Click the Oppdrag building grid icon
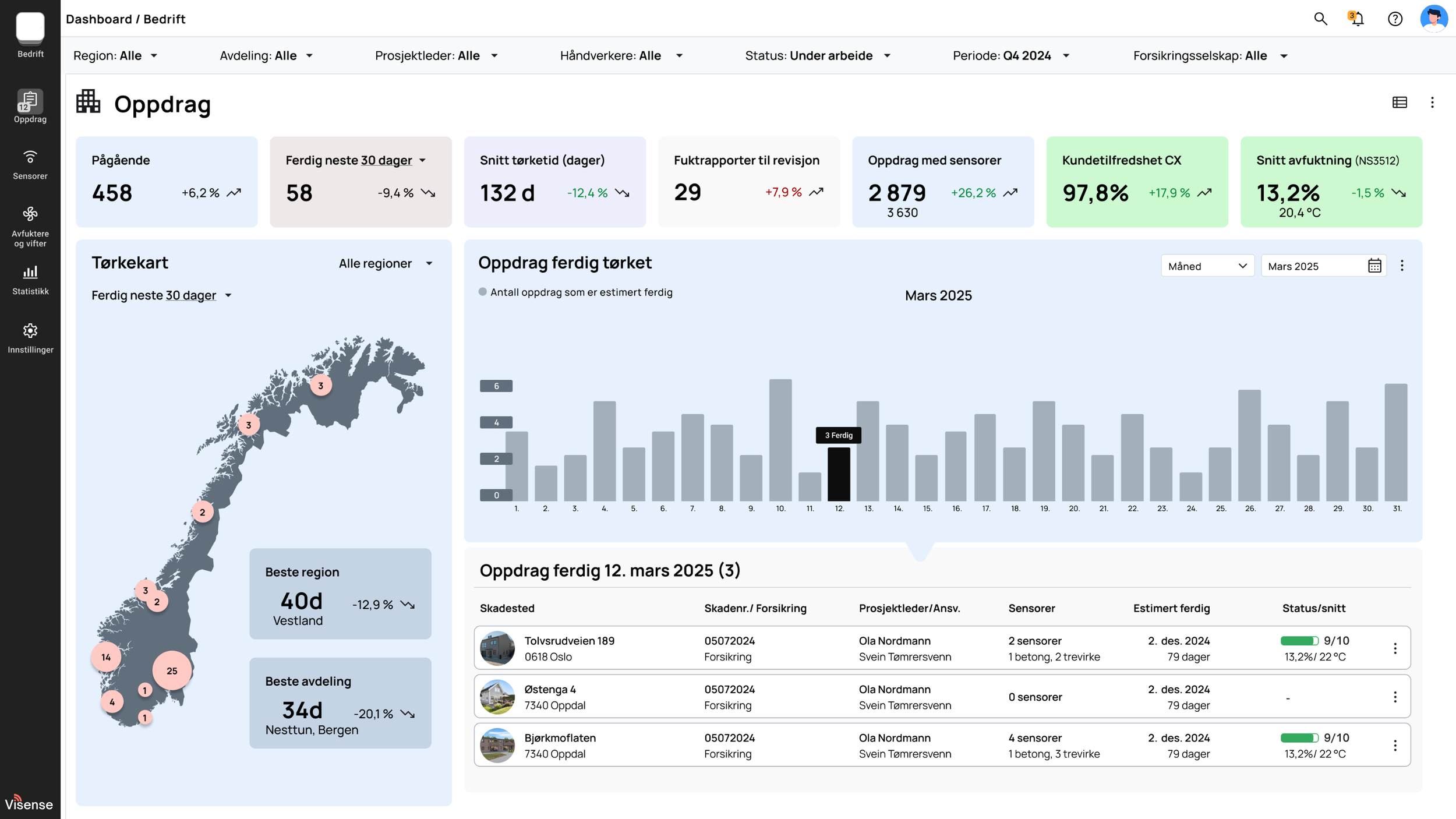 (x=89, y=101)
